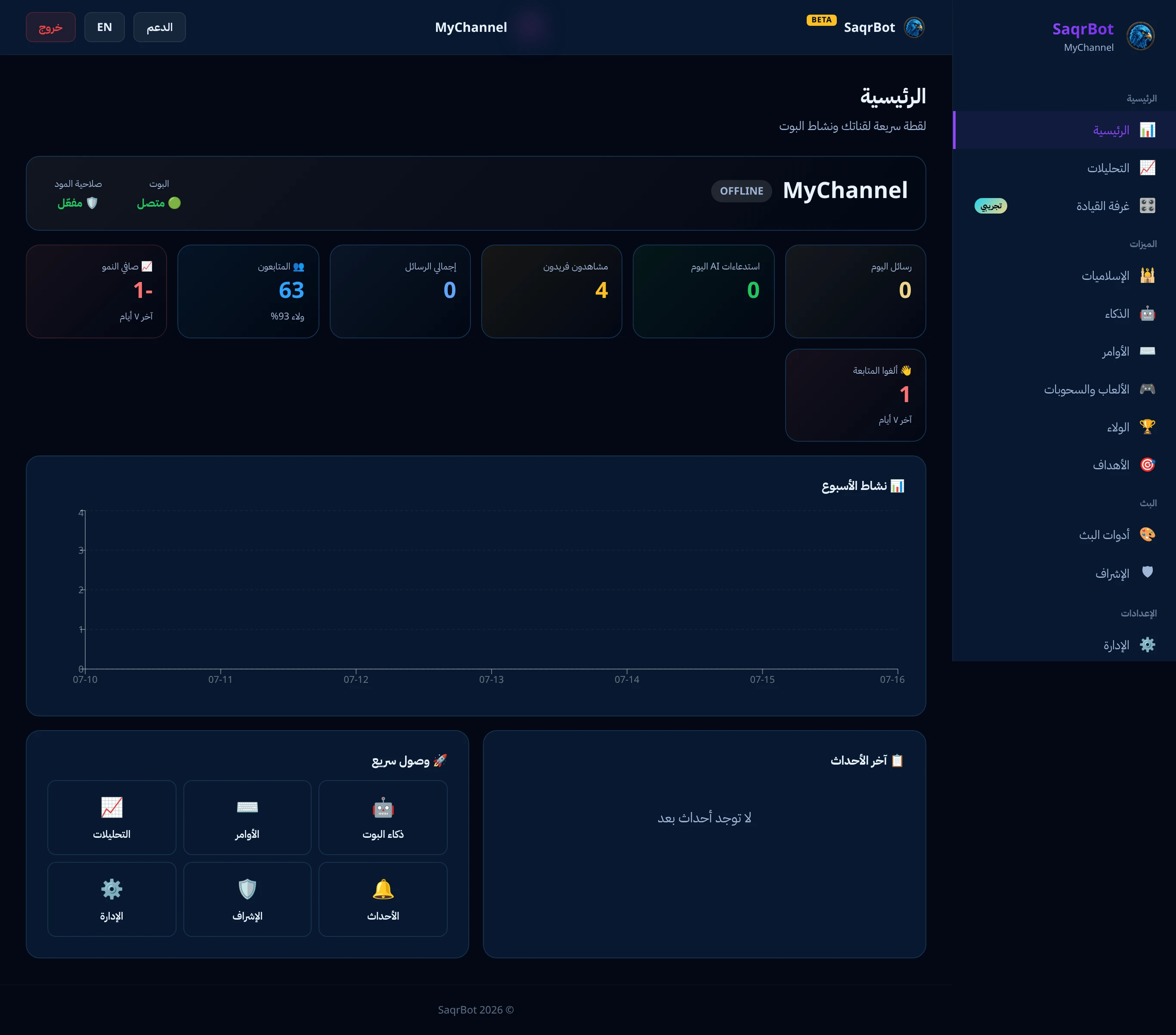Open الأحداث quick access tile
Viewport: 1176px width, 1035px height.
click(383, 899)
